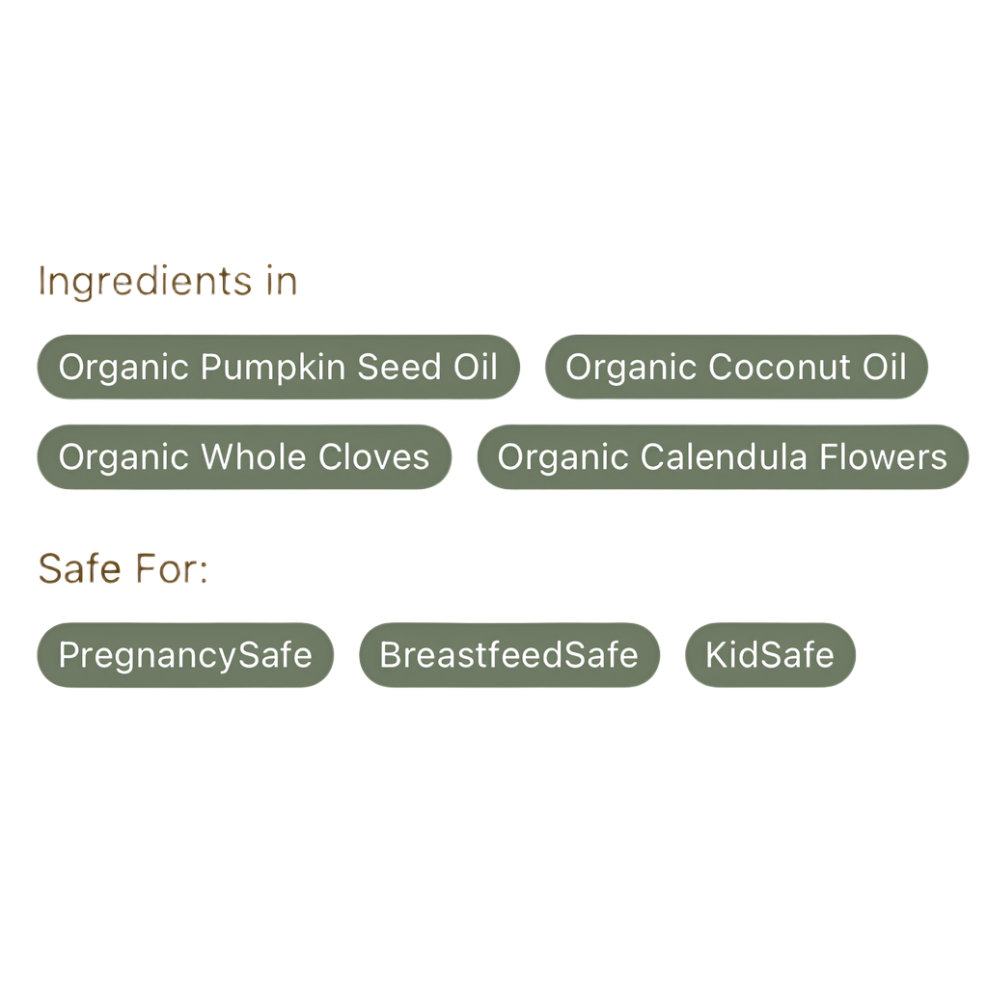The height and width of the screenshot is (988, 988).
Task: Select the whole cloves ingredient chip
Action: pos(244,457)
